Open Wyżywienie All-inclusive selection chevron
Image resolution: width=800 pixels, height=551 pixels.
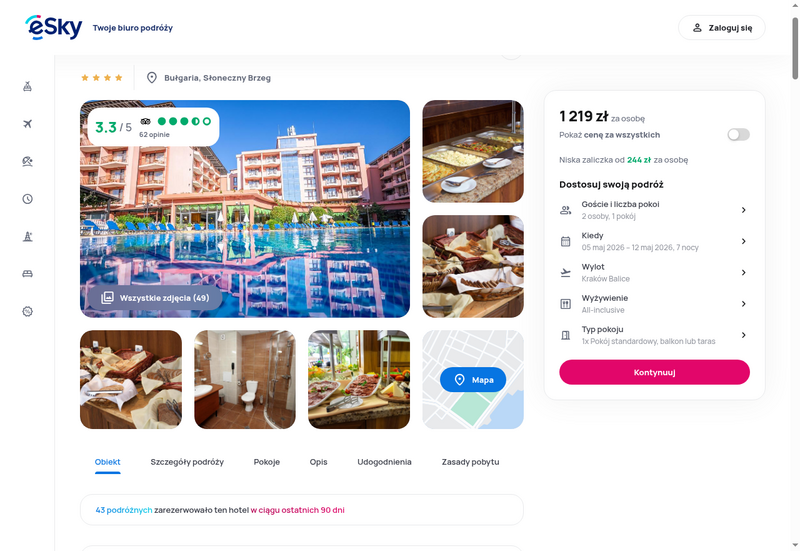[743, 304]
